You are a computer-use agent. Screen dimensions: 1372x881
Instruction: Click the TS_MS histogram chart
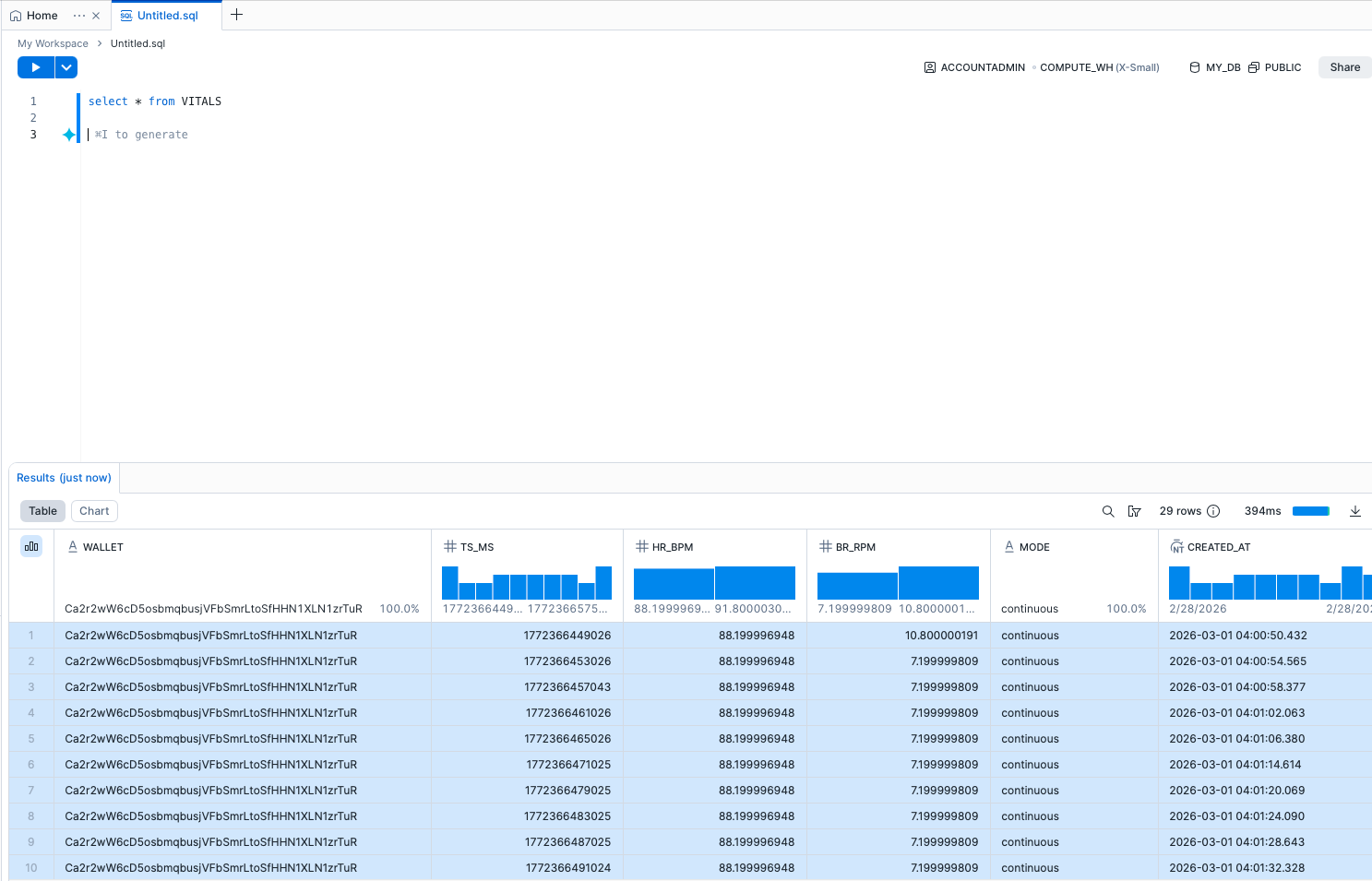pos(527,583)
